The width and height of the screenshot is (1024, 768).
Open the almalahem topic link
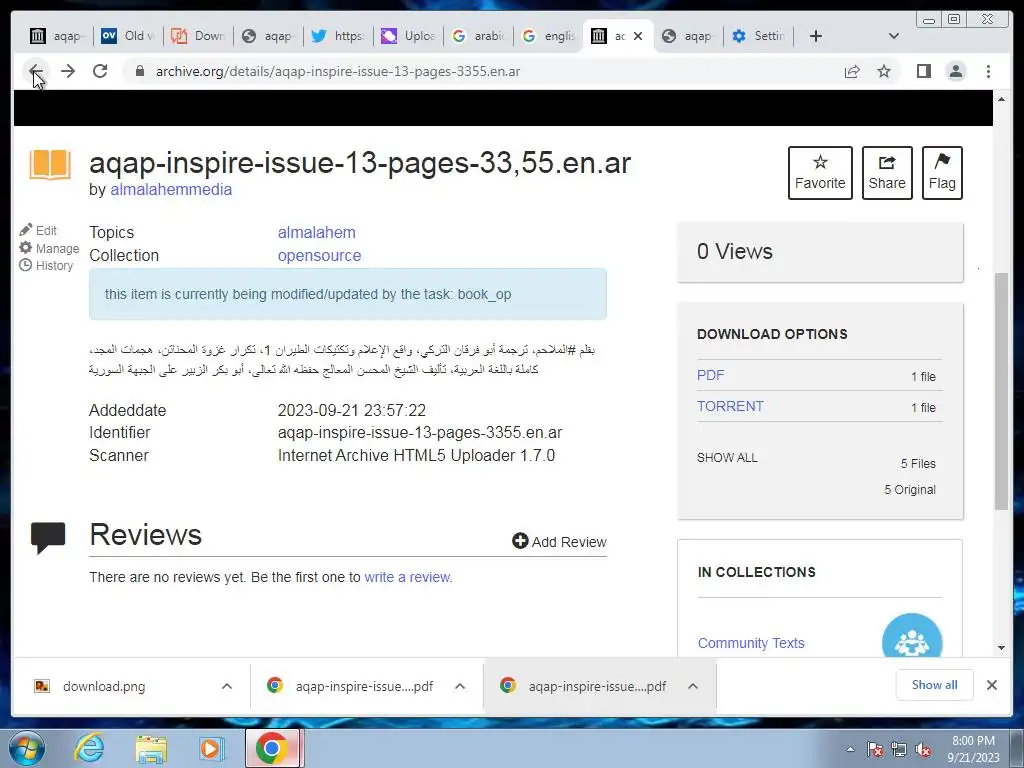tap(316, 232)
